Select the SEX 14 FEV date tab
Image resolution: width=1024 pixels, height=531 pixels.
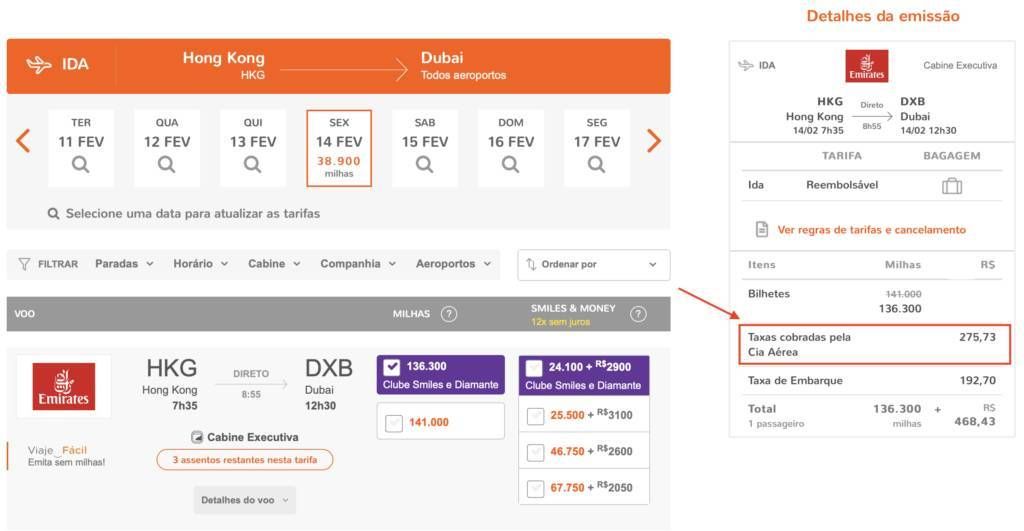pos(339,148)
